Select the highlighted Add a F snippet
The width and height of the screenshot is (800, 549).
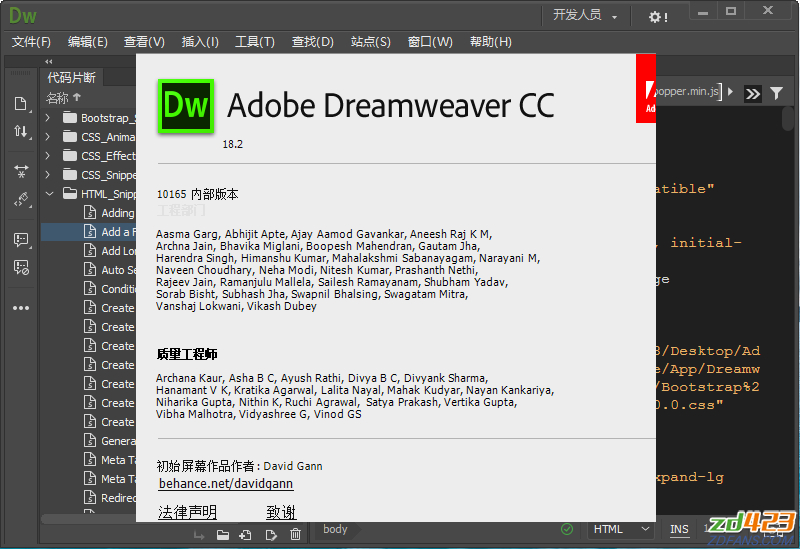88,232
